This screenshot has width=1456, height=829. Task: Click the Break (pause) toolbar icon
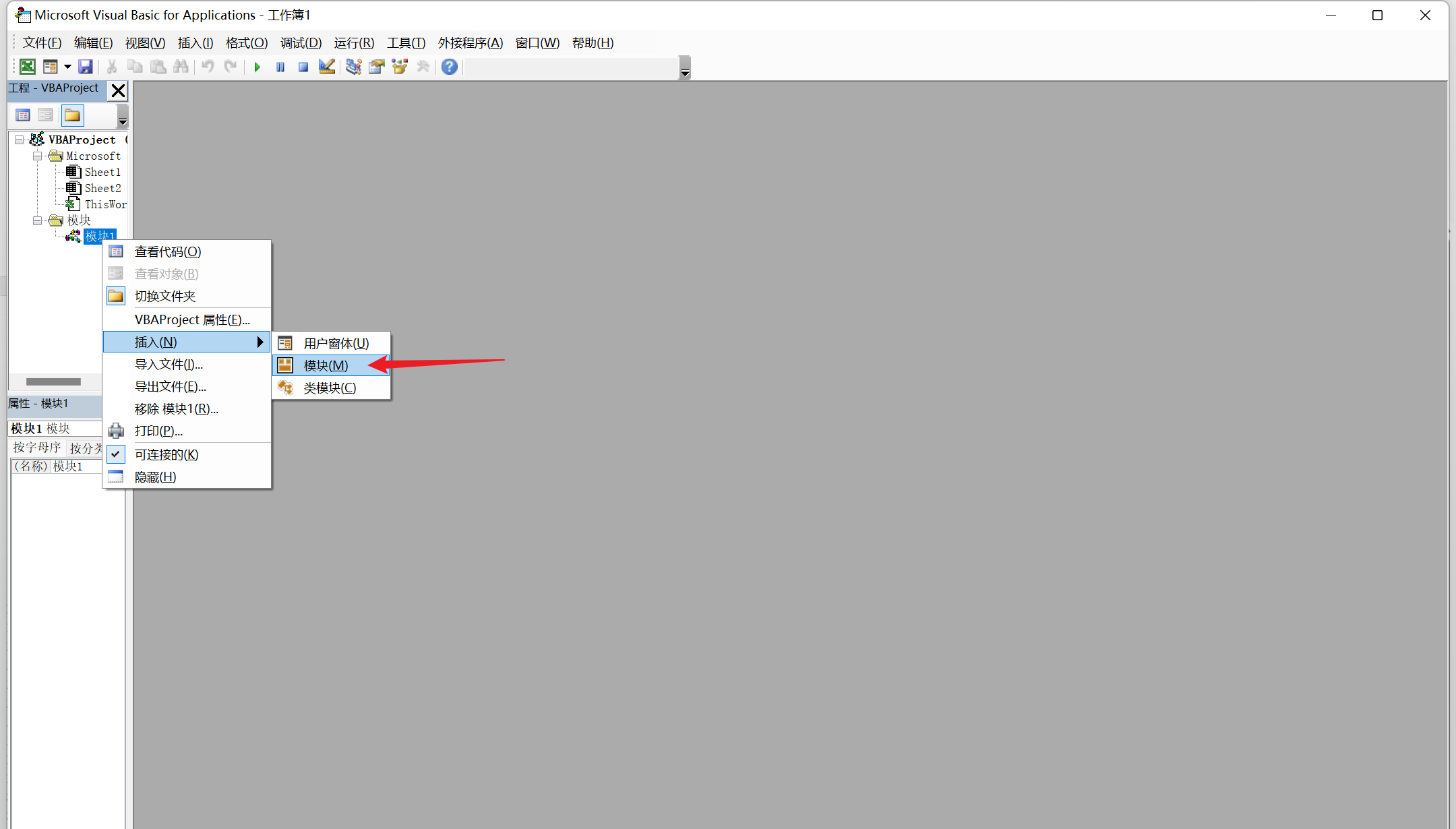(x=280, y=67)
